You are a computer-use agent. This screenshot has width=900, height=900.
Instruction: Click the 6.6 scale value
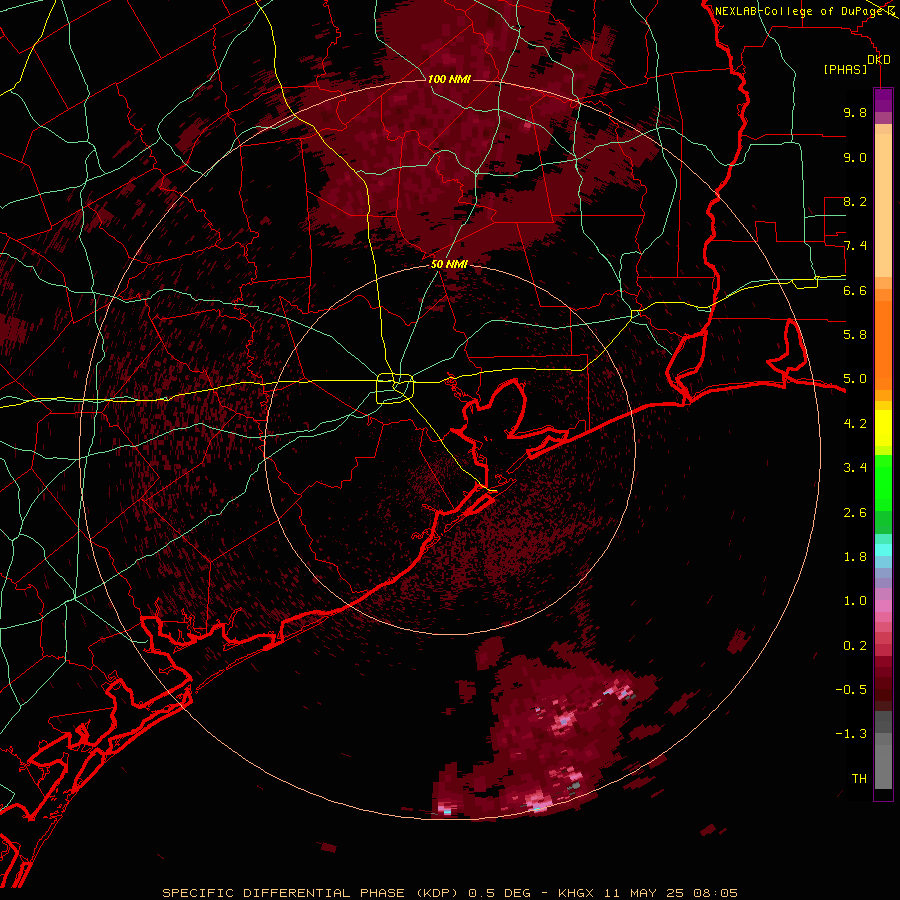click(855, 290)
